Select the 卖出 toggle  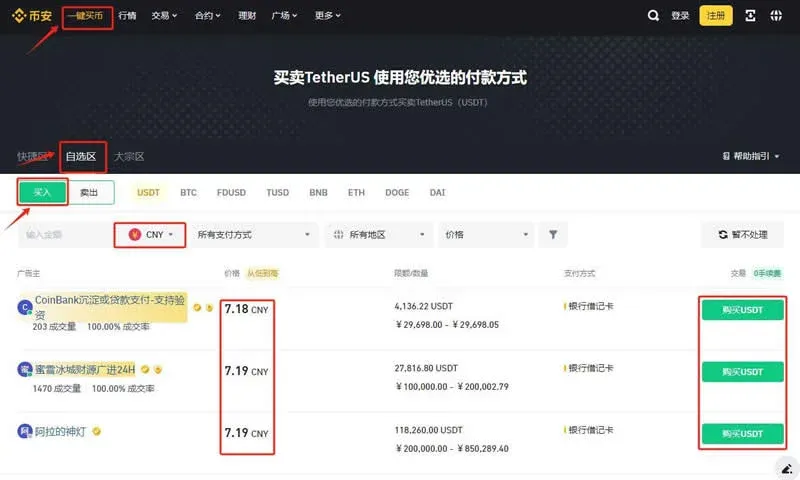point(89,192)
